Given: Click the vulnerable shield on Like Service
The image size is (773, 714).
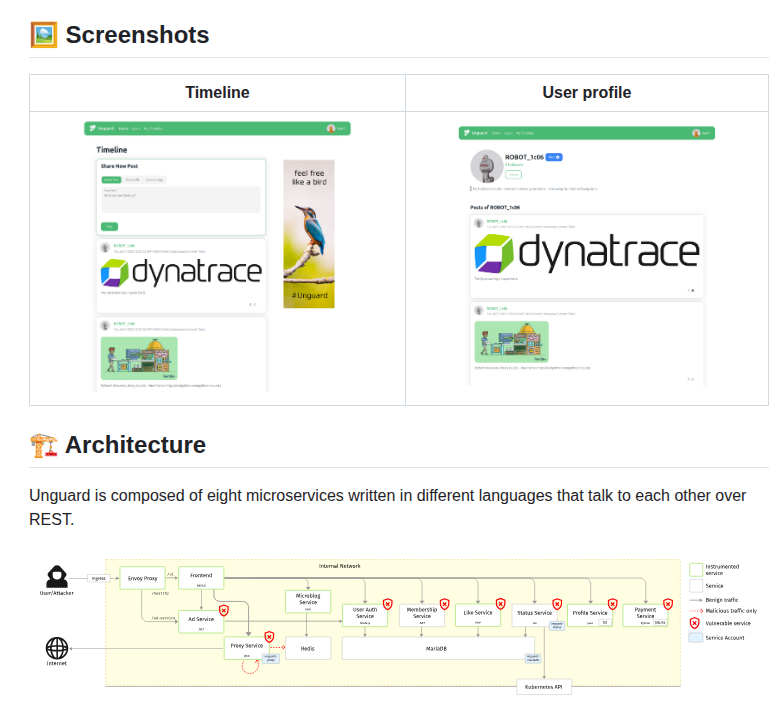Looking at the screenshot, I should click(x=500, y=604).
